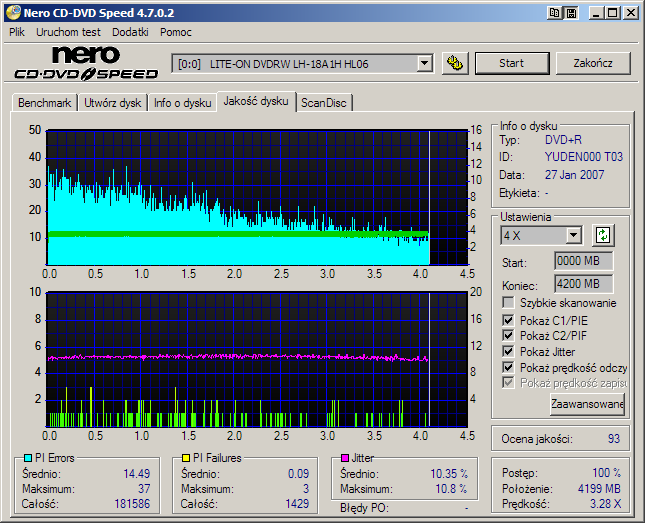Click the copy screenshot icon in title bar

tap(555, 13)
